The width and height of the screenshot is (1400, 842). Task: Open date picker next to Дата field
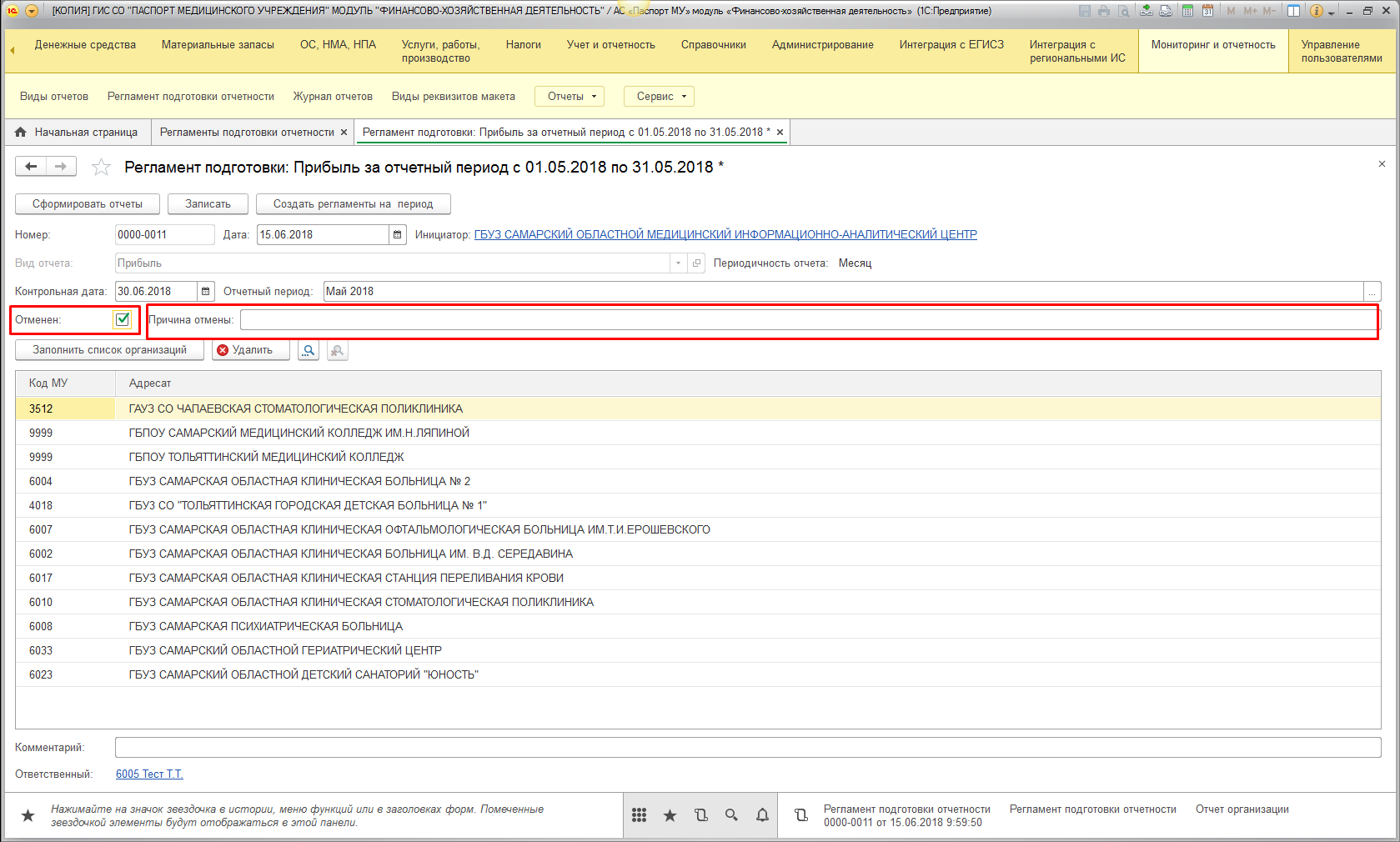tap(398, 235)
